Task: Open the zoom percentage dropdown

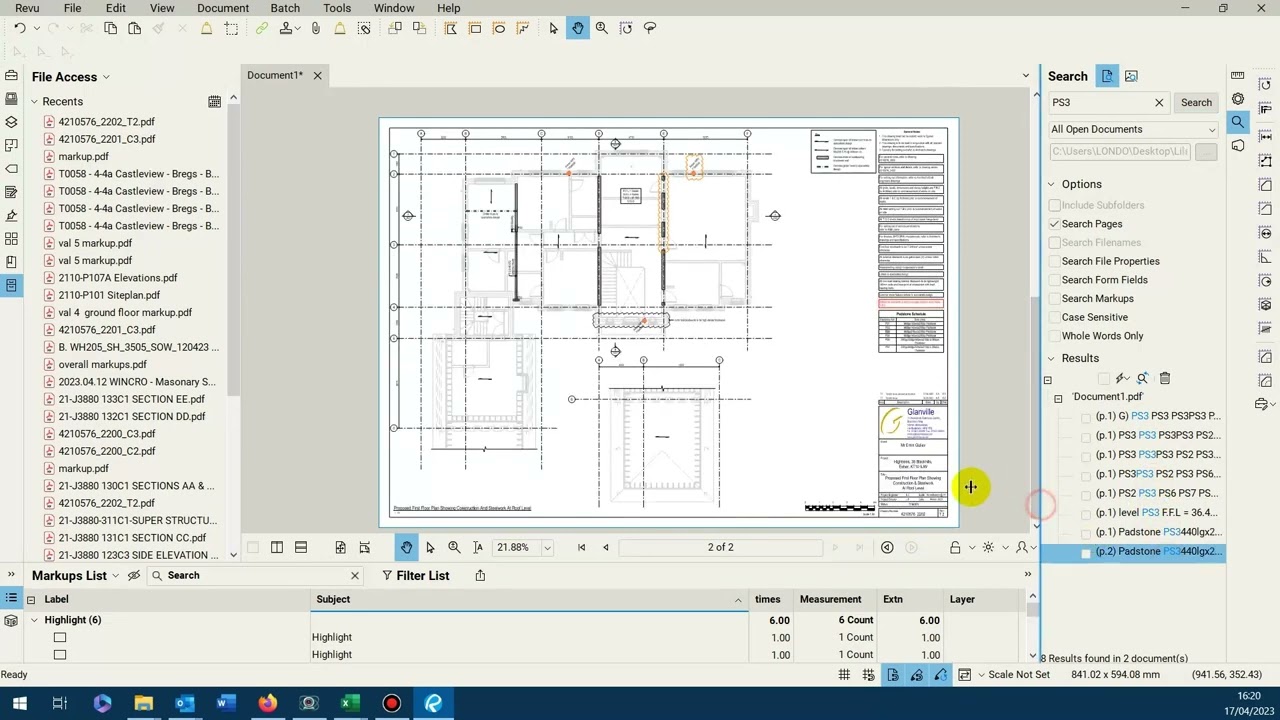Action: pyautogui.click(x=547, y=548)
